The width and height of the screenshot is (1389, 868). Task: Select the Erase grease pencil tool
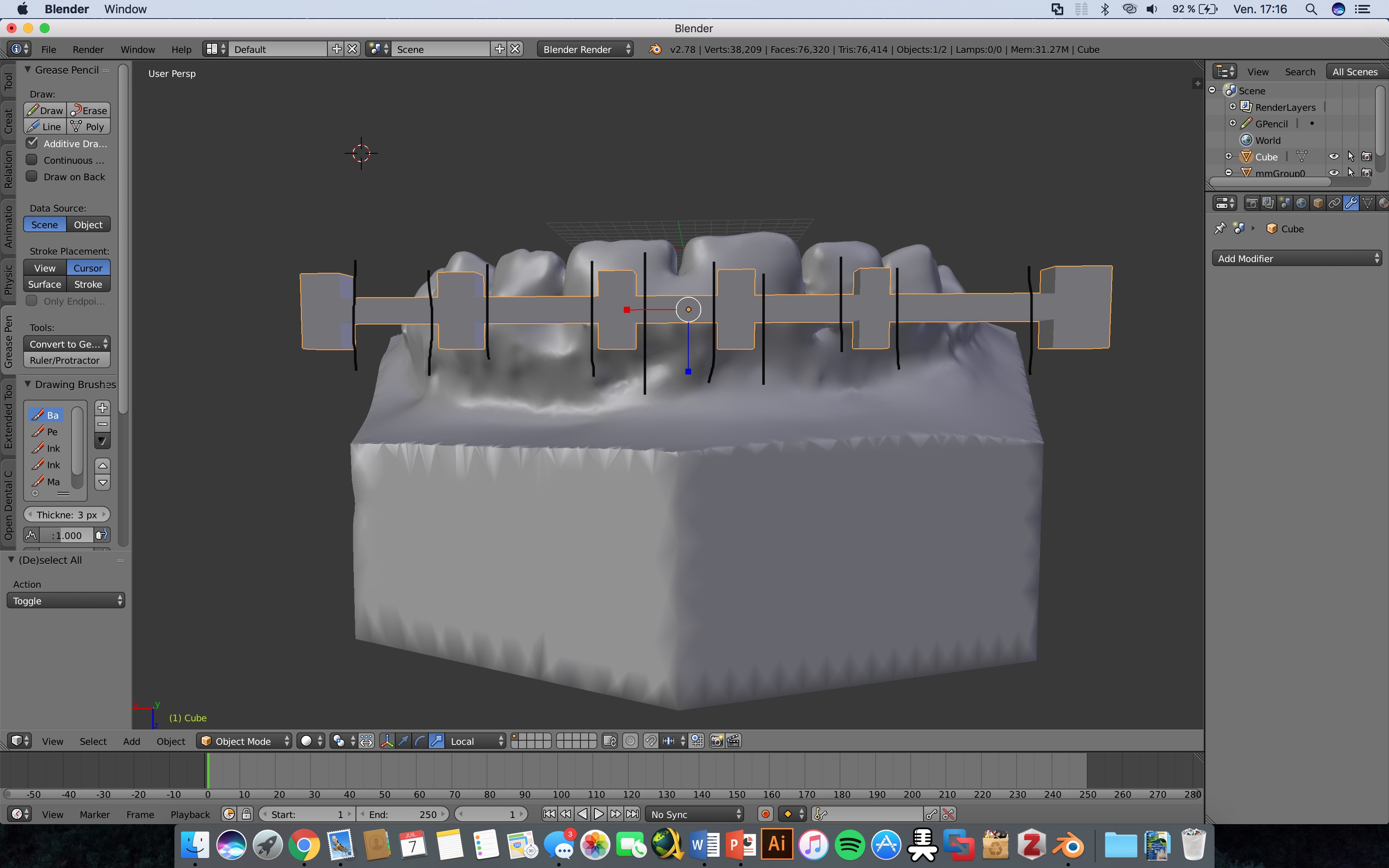pos(89,110)
